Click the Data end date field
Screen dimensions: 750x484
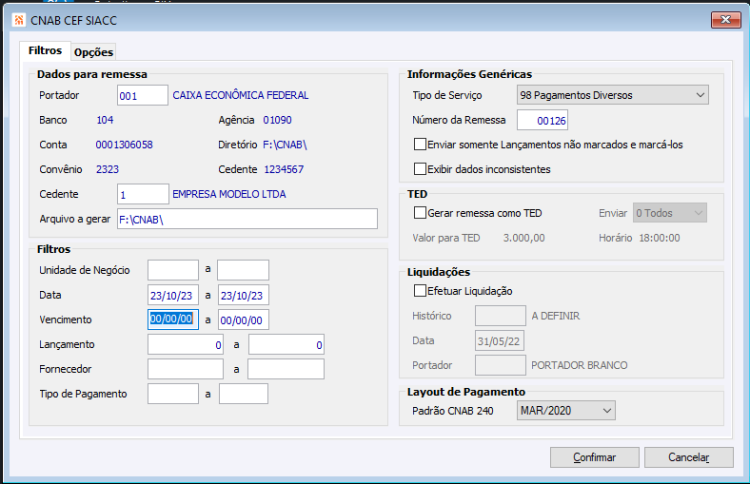click(243, 295)
